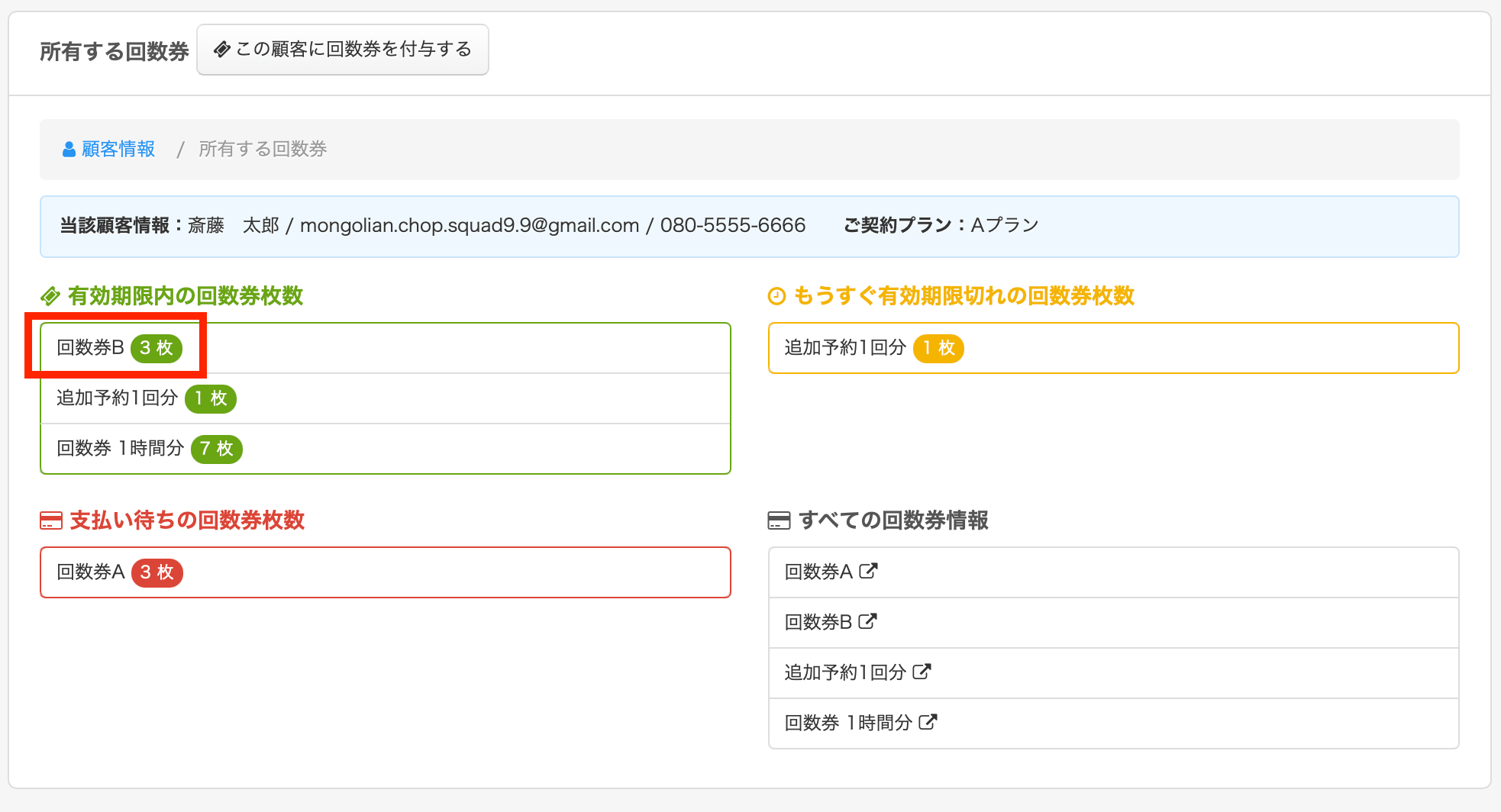Go to the 顧客情報 breadcrumb link
The width and height of the screenshot is (1501, 812).
point(118,150)
